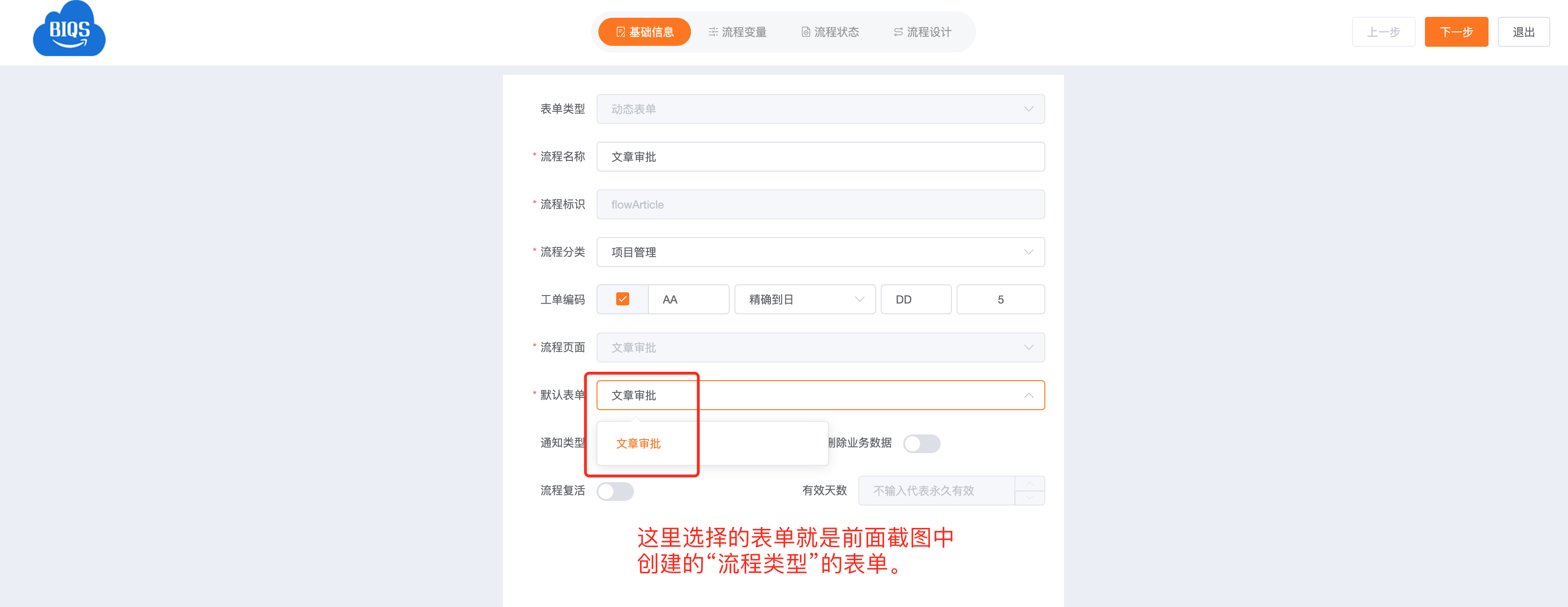Viewport: 1568px width, 607px height.
Task: Increase 有效天数 with the up arrow
Action: tap(1029, 484)
